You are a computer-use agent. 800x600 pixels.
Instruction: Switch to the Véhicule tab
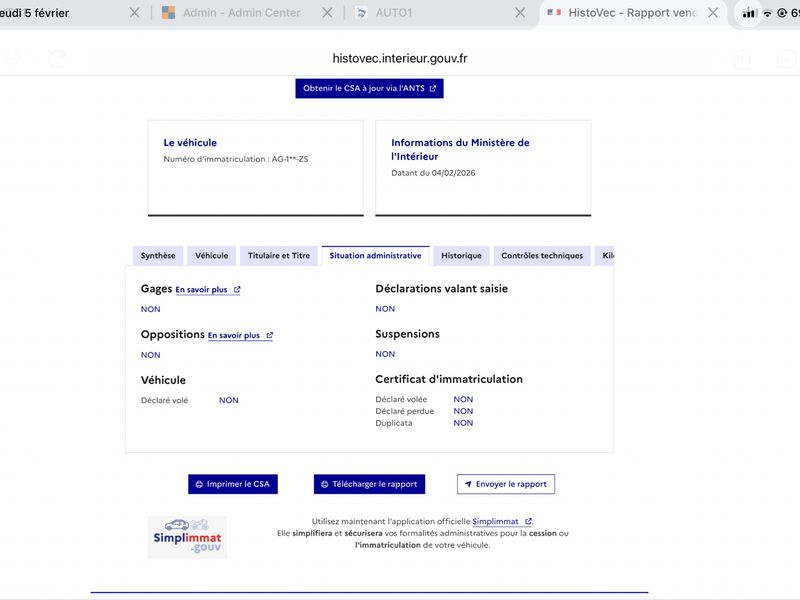point(212,256)
